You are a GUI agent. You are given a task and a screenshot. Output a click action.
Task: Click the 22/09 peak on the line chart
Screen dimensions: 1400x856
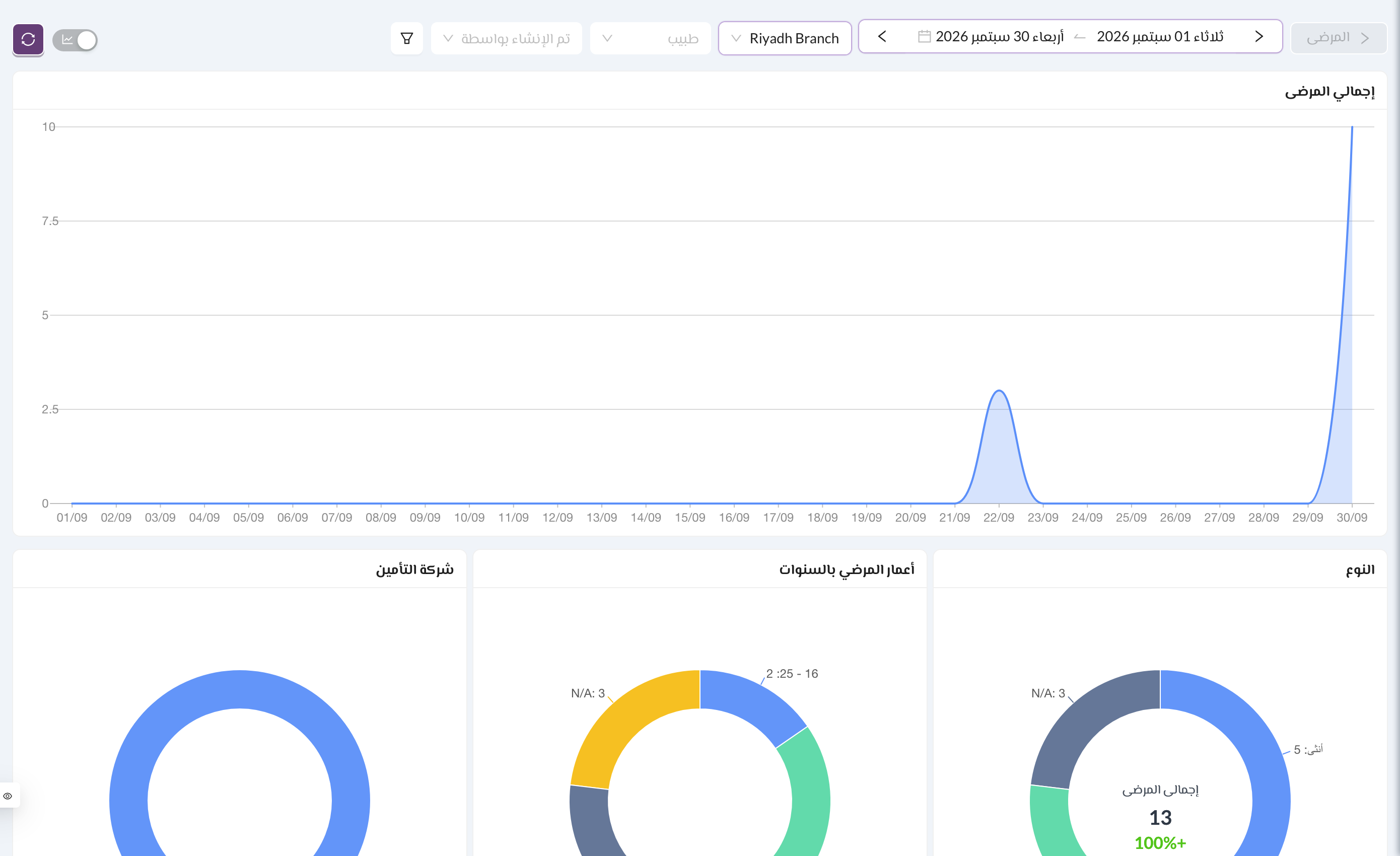[x=999, y=391]
